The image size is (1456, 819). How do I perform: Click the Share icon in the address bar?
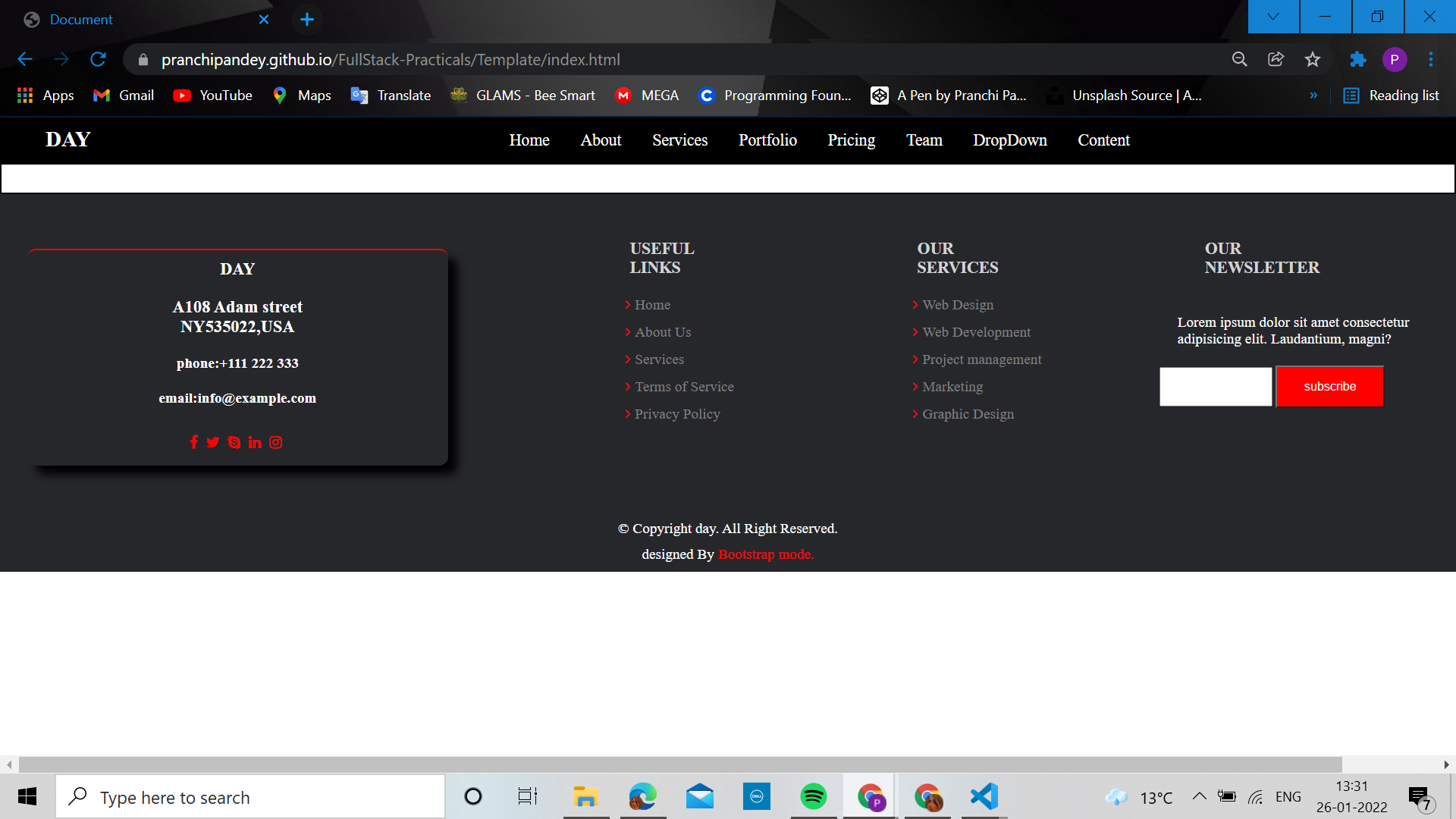pos(1276,59)
